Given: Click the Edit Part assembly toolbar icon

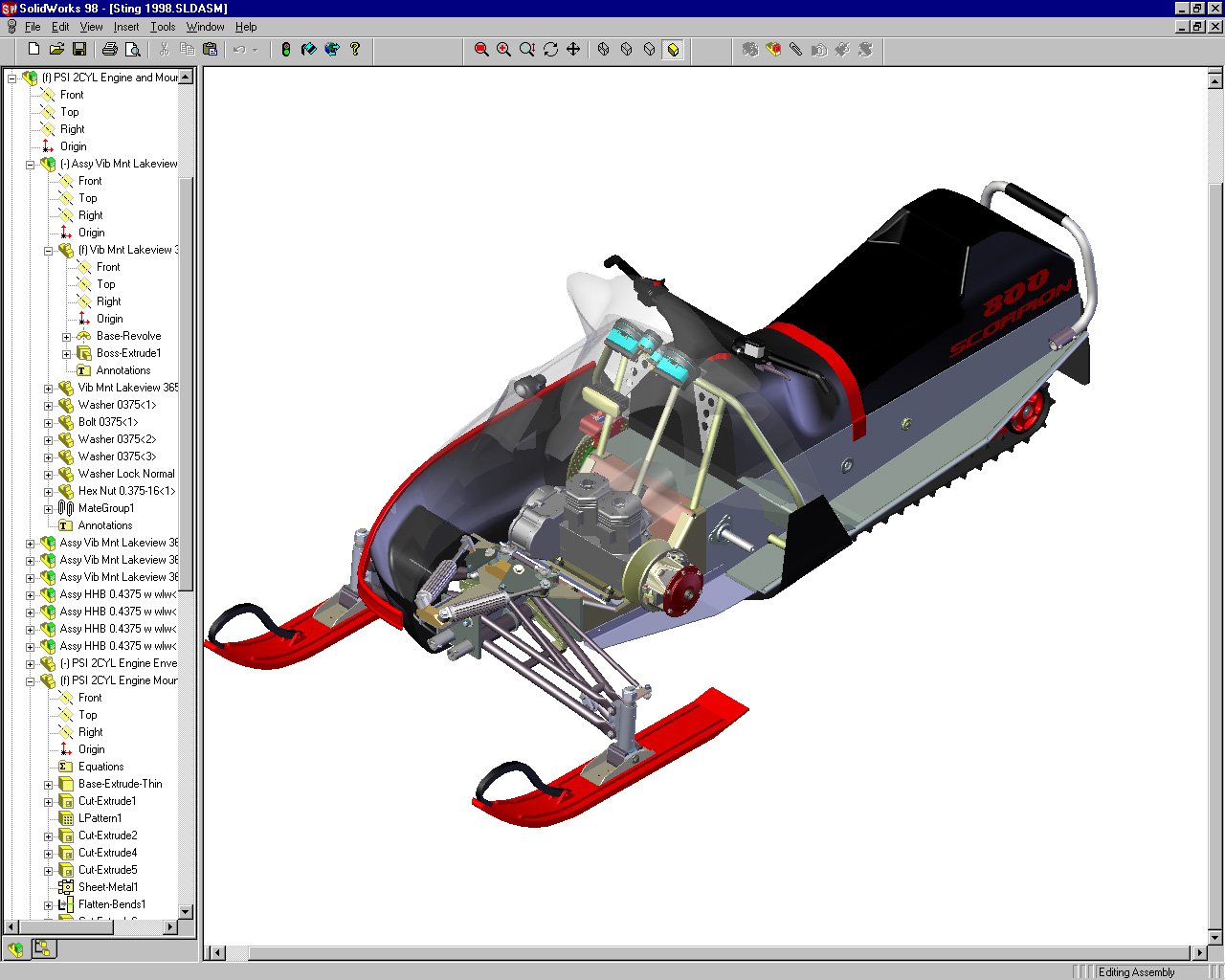Looking at the screenshot, I should [x=773, y=49].
